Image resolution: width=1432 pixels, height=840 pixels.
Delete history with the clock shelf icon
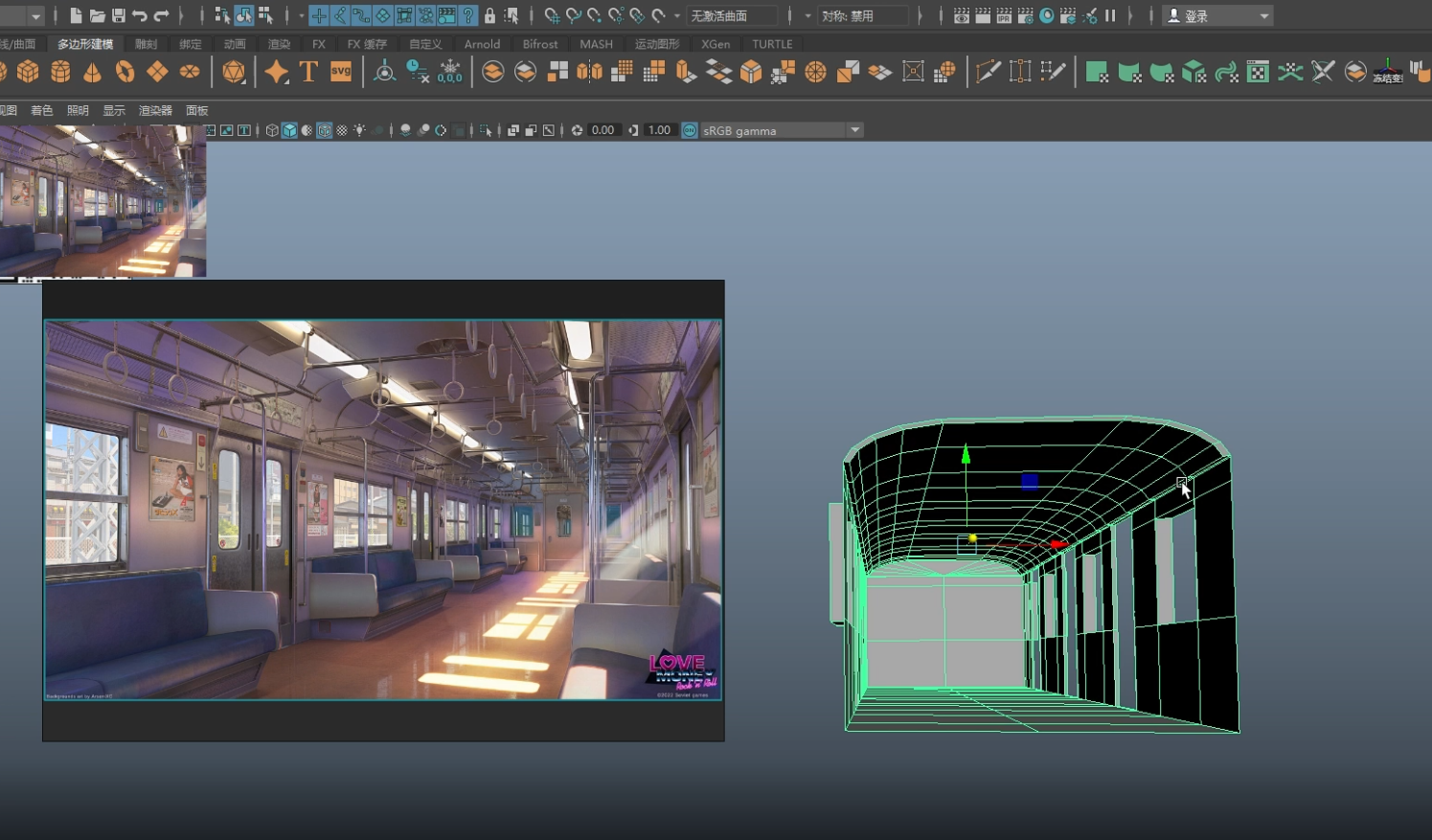[417, 72]
